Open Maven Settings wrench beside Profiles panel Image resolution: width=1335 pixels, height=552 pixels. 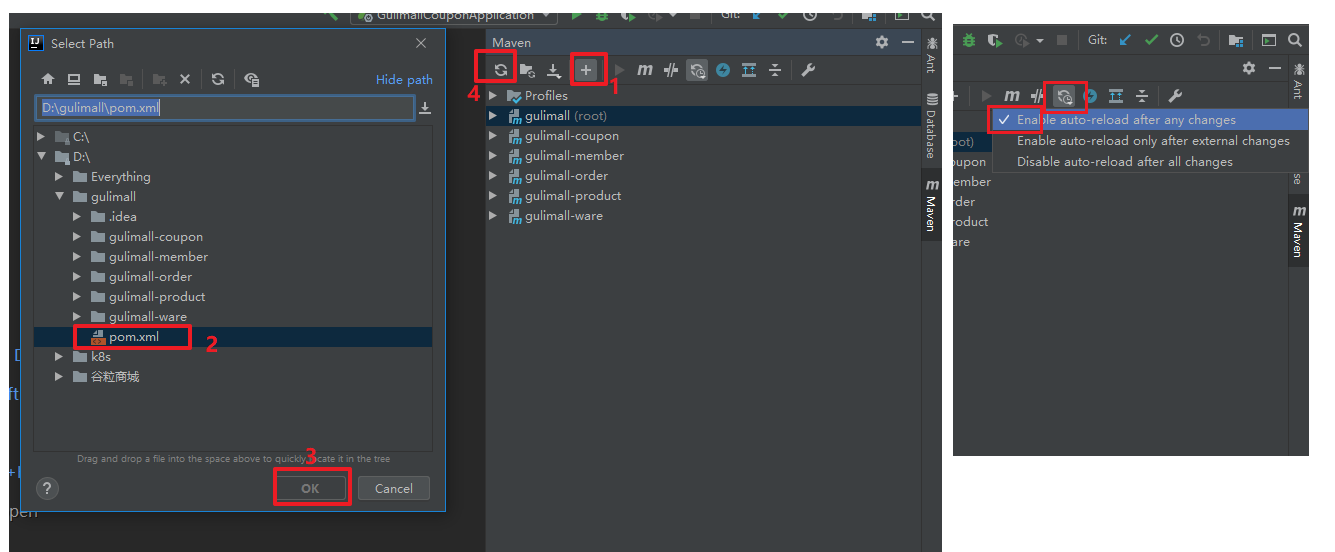[x=808, y=70]
